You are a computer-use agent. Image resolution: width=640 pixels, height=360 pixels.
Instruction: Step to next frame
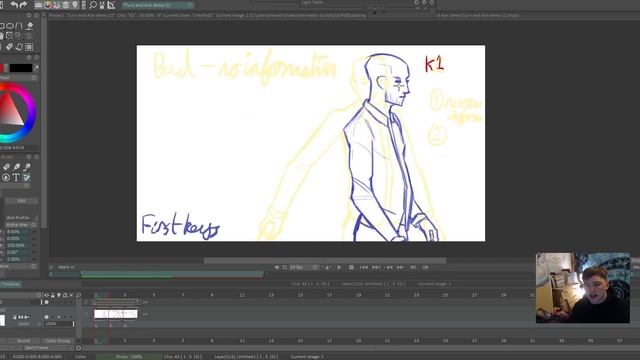coord(400,267)
